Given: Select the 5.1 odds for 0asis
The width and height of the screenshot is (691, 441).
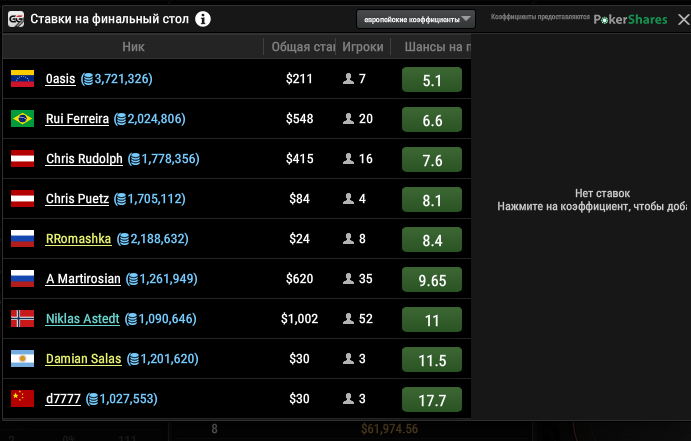Looking at the screenshot, I should [432, 80].
